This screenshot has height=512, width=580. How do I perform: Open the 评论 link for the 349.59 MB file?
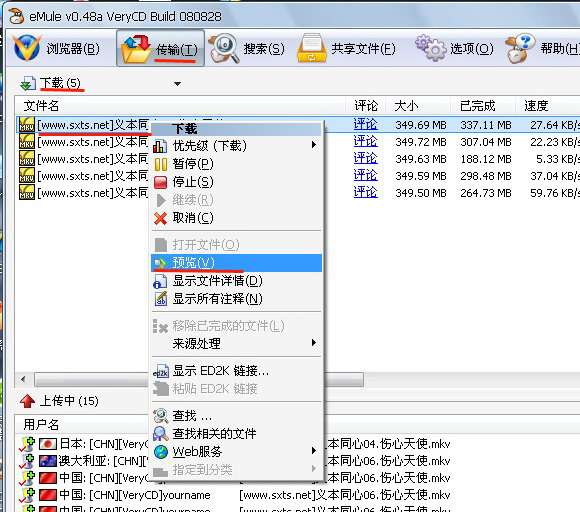[x=365, y=175]
